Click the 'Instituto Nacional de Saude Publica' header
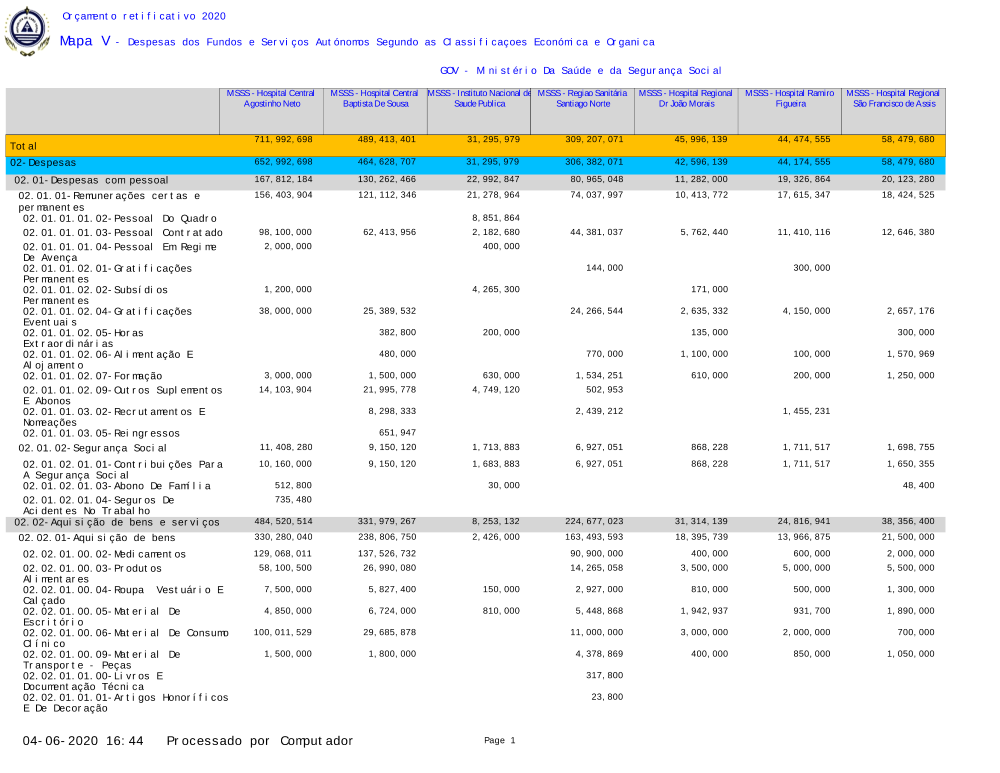The width and height of the screenshot is (1000, 773). [479, 98]
